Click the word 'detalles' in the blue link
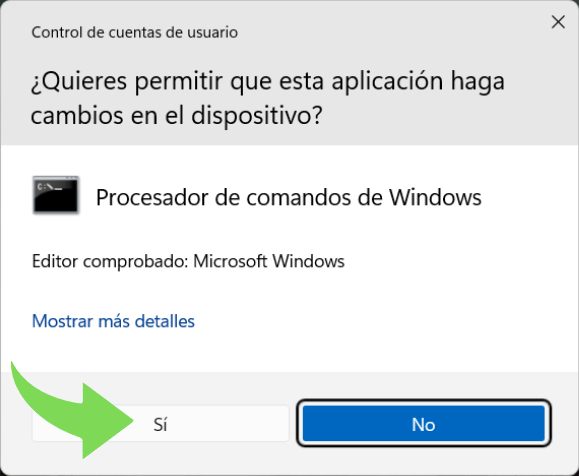 [x=165, y=321]
